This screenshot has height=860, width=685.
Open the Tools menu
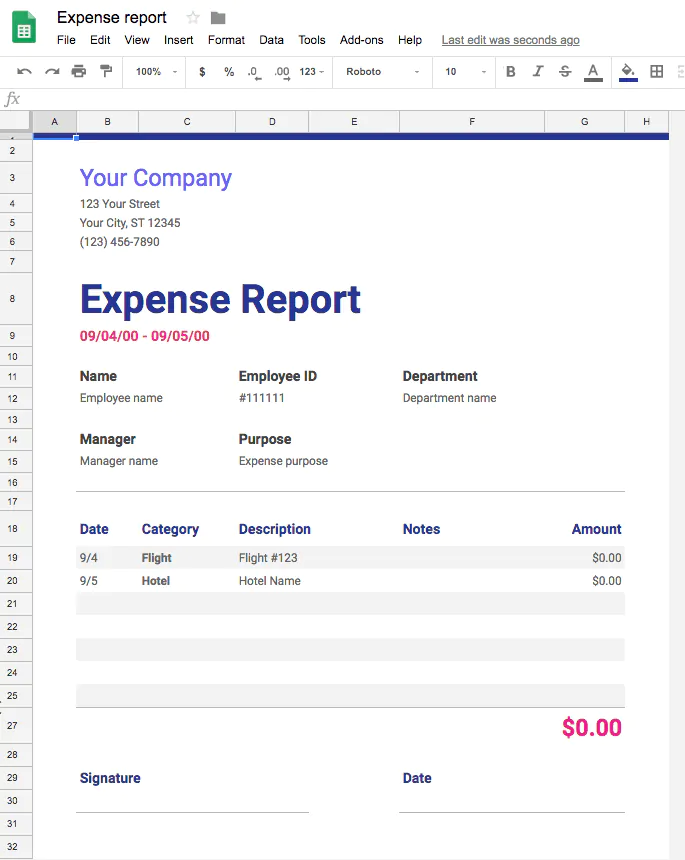click(312, 40)
